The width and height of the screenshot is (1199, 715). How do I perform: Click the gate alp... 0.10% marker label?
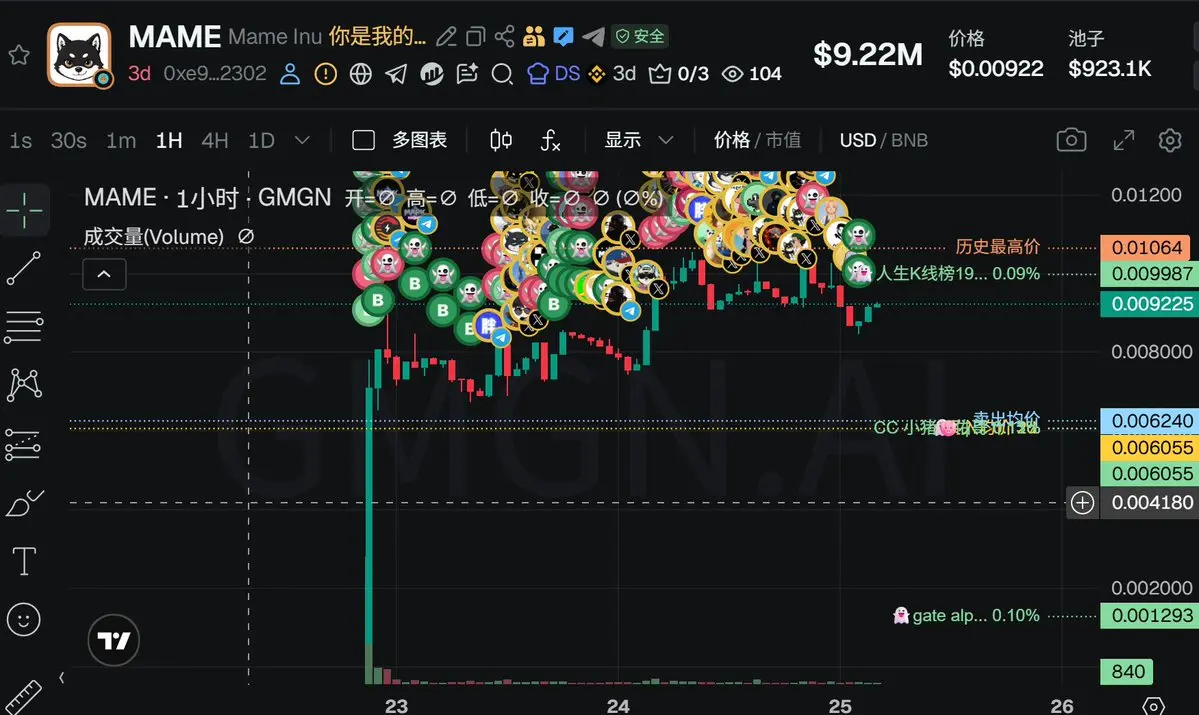click(x=967, y=616)
